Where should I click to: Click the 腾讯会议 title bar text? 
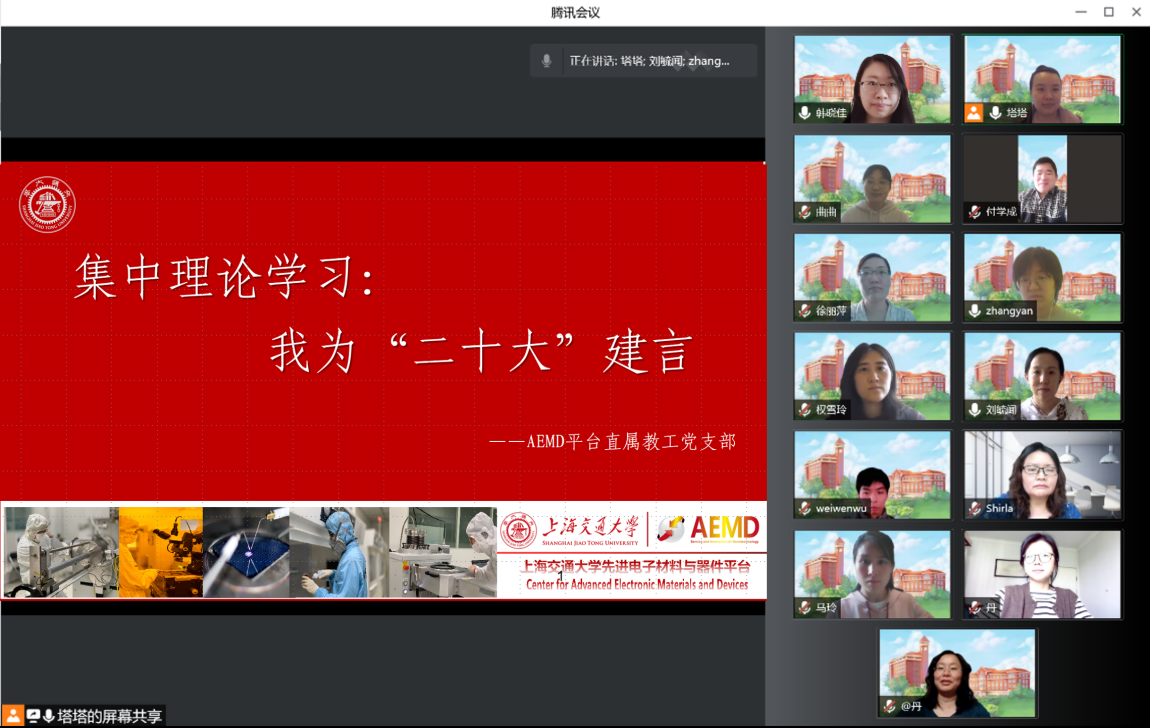574,11
